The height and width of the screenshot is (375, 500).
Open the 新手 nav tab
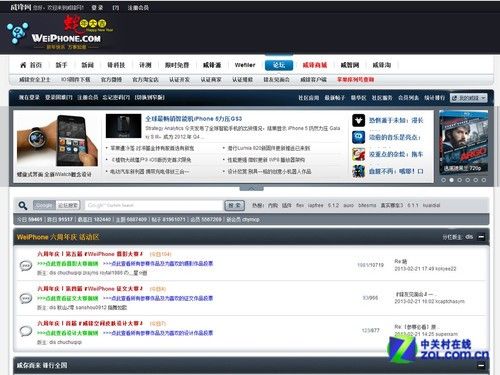[x=61, y=65]
